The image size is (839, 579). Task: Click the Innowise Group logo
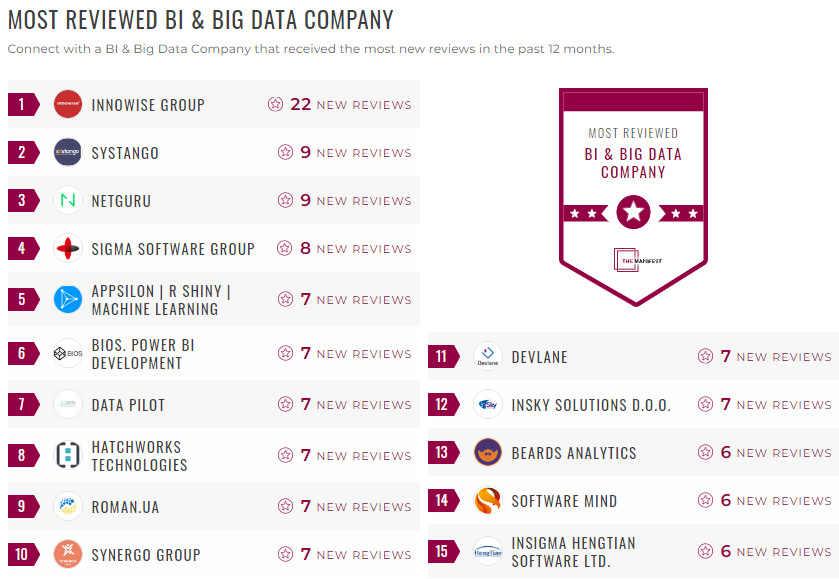66,104
